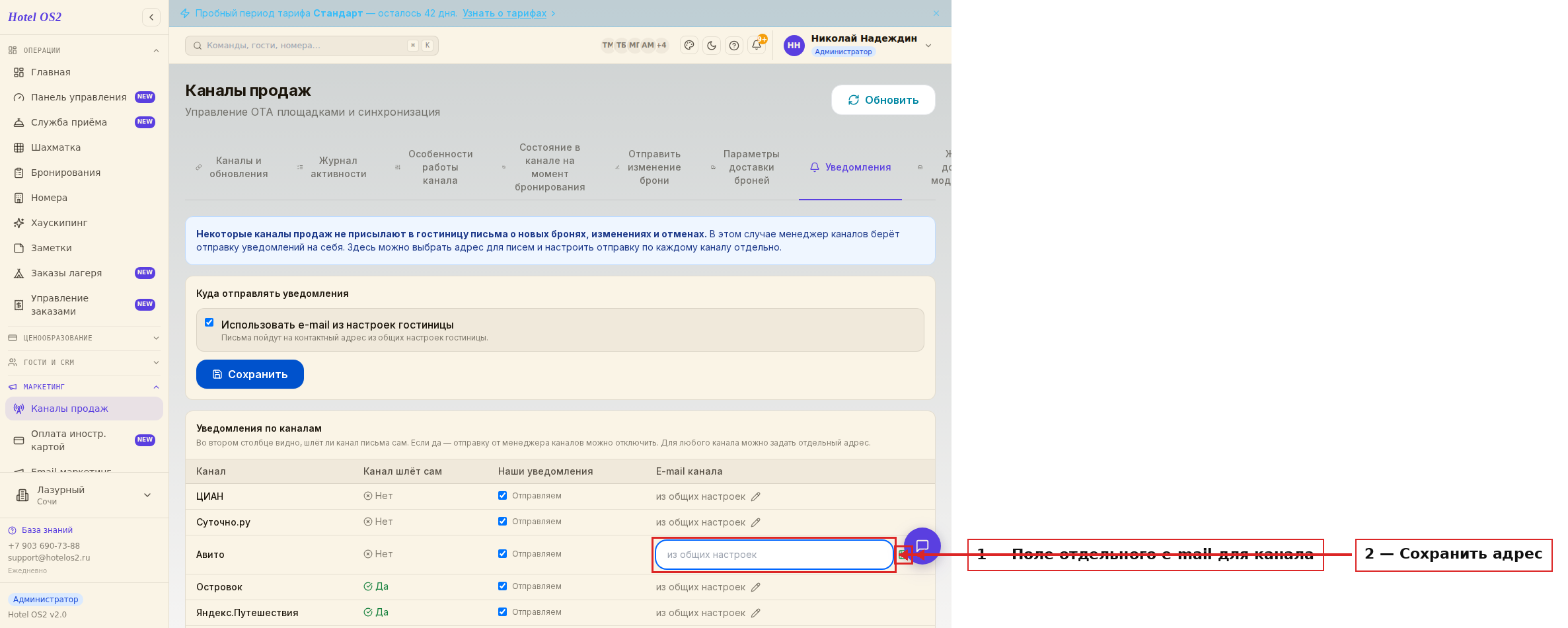Click the Обновить button

[883, 100]
